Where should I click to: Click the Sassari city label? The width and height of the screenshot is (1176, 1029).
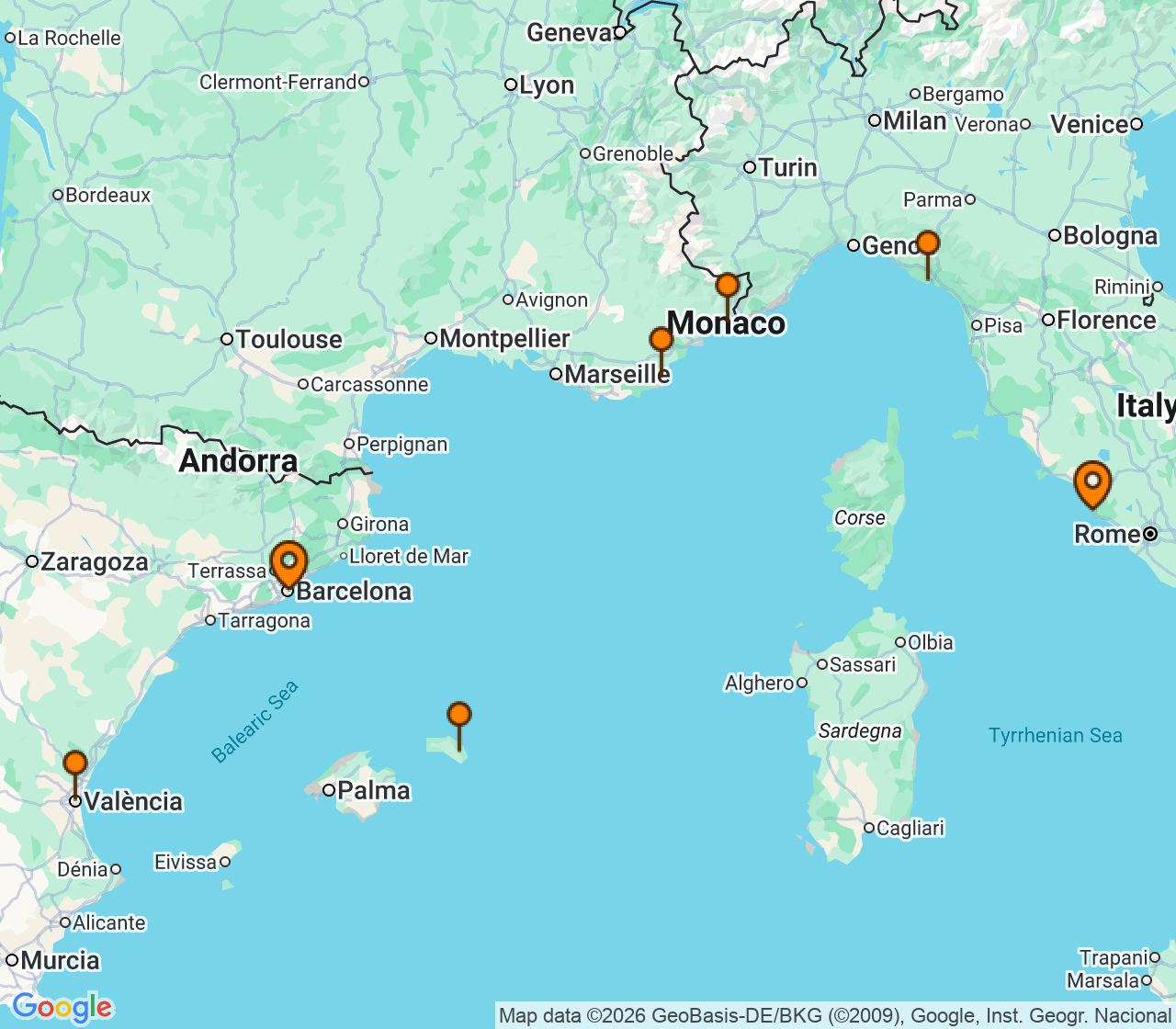pyautogui.click(x=863, y=665)
